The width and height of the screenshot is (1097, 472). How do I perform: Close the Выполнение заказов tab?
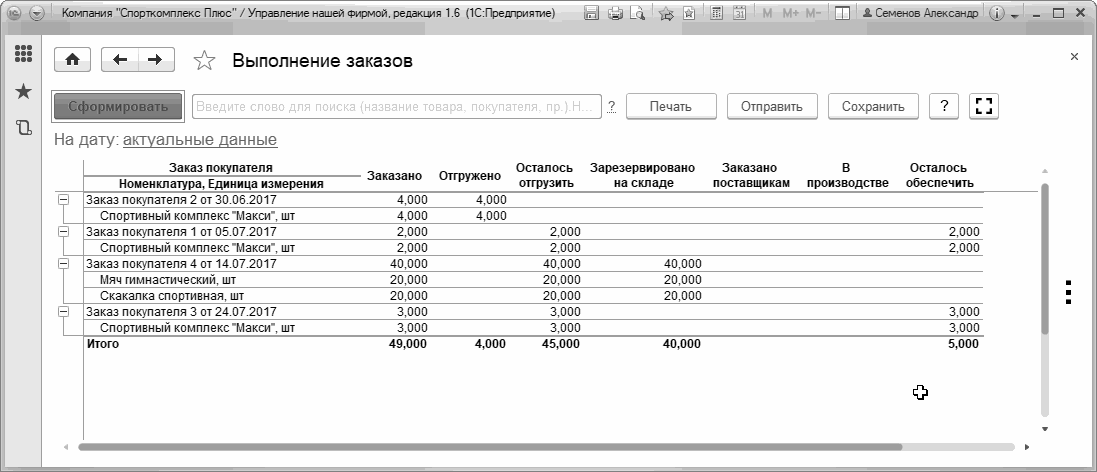click(x=1075, y=57)
